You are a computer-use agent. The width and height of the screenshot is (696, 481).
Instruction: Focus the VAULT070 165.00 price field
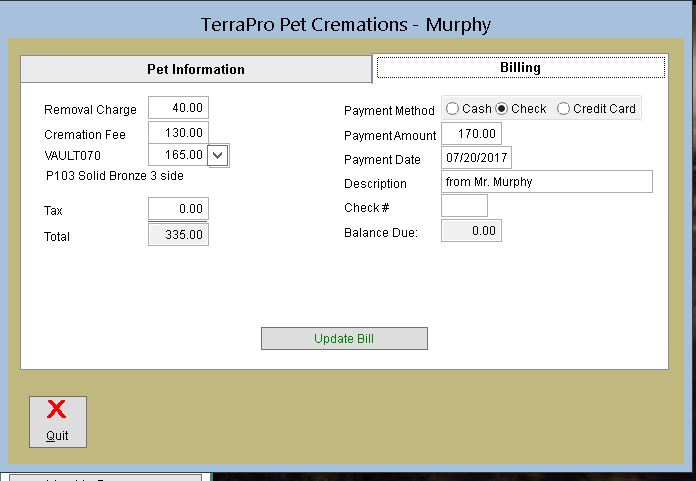(x=178, y=155)
